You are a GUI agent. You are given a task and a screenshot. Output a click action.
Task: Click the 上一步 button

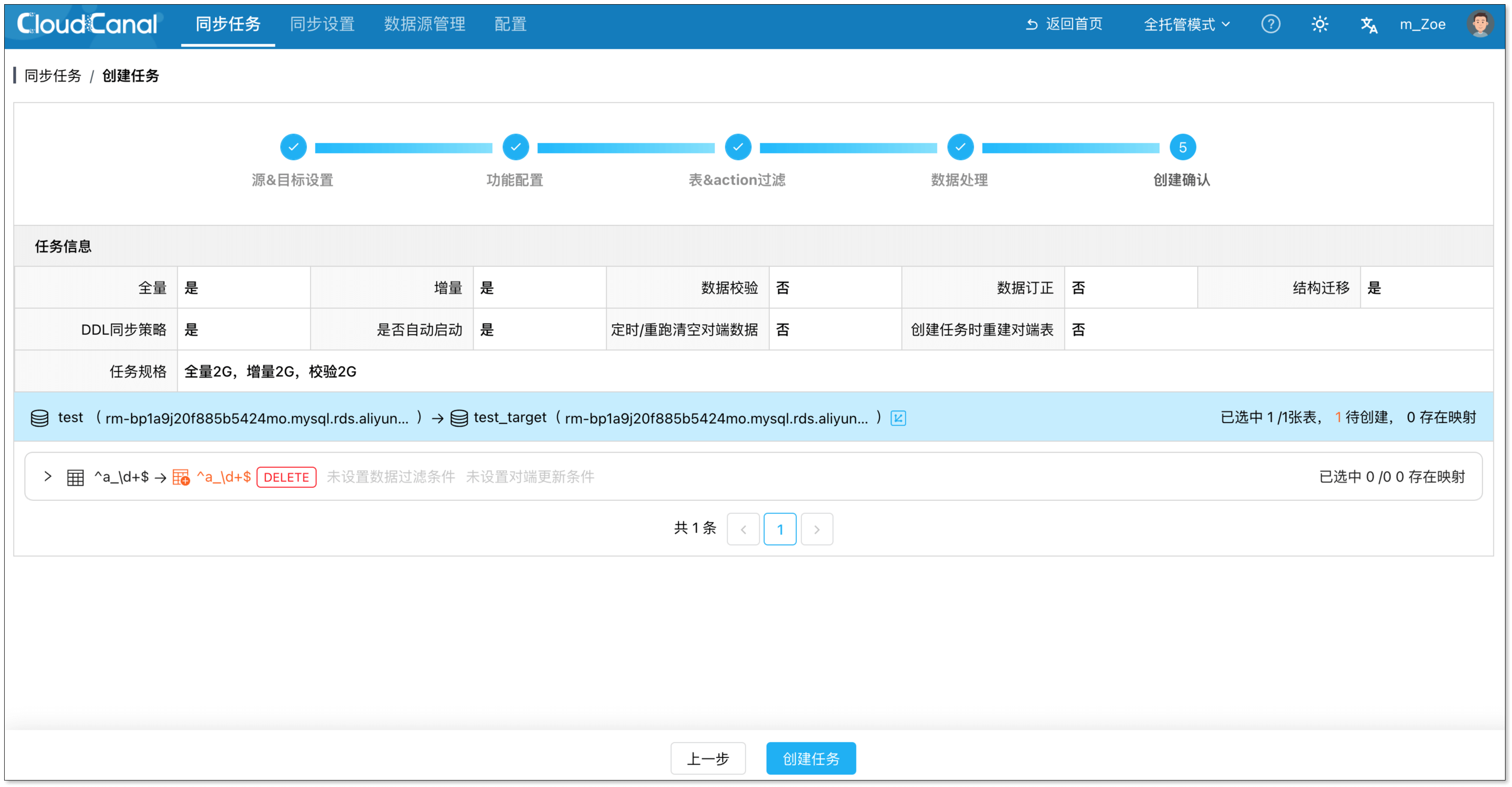click(x=708, y=758)
